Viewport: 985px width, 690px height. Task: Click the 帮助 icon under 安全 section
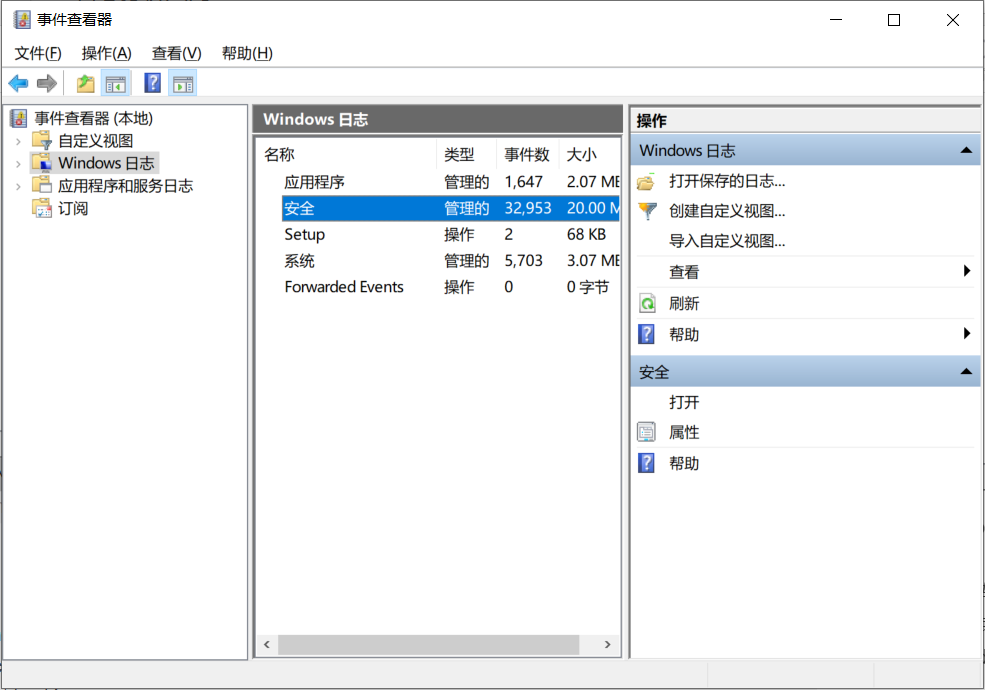pyautogui.click(x=646, y=463)
